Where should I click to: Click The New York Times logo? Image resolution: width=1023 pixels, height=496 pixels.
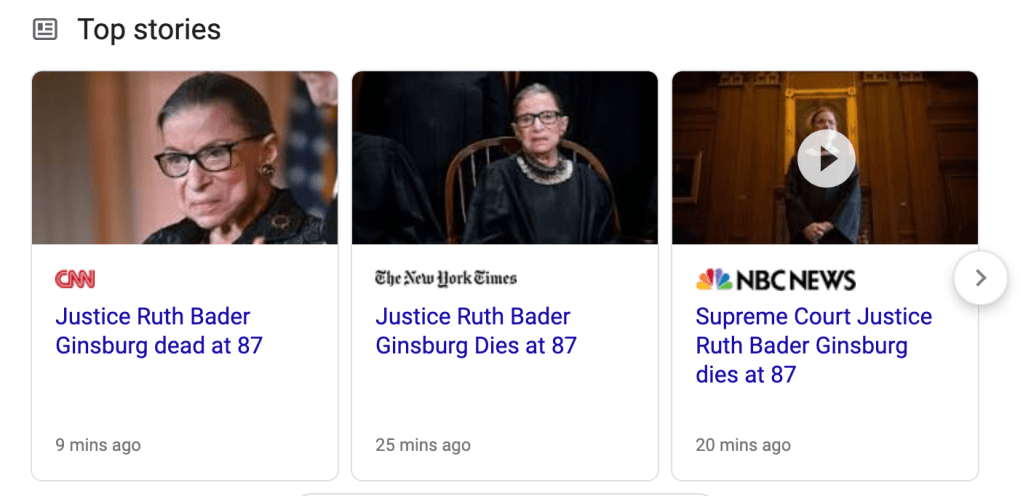[x=446, y=278]
